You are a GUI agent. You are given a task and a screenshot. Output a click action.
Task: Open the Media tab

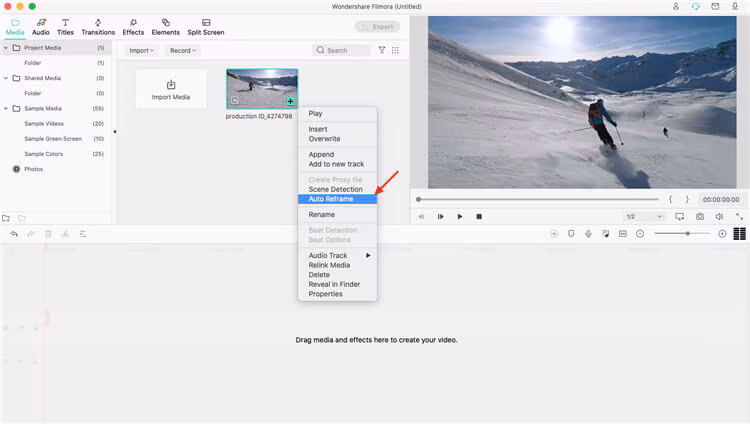point(15,27)
